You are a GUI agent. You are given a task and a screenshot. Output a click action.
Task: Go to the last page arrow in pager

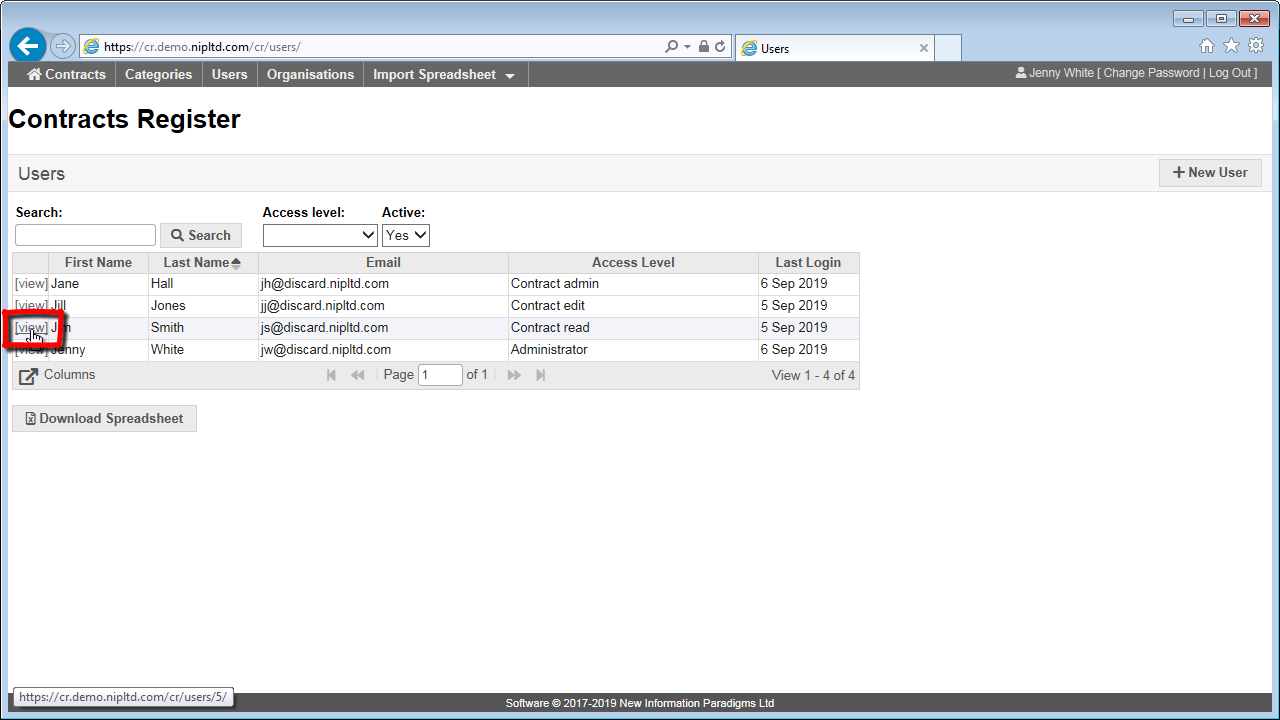point(540,375)
